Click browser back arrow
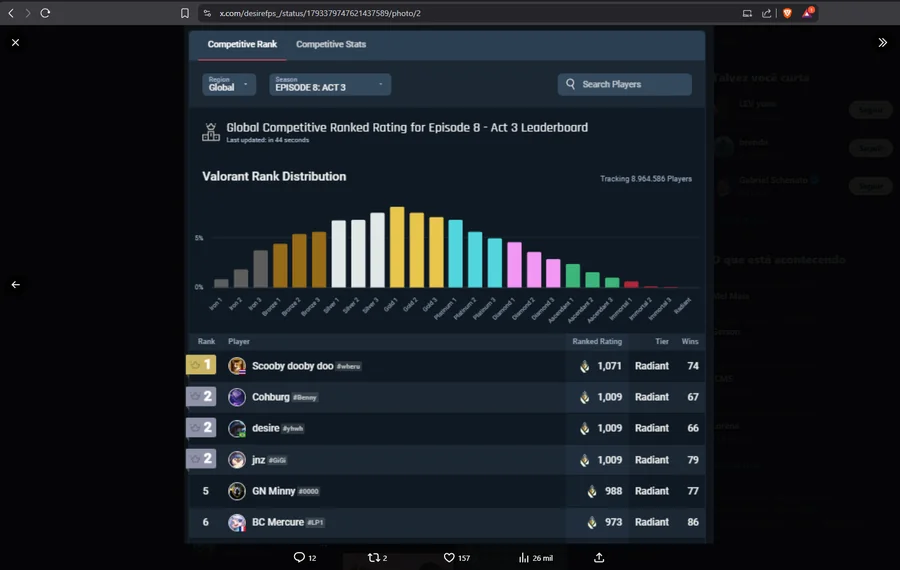Viewport: 900px width, 570px height. tap(11, 13)
